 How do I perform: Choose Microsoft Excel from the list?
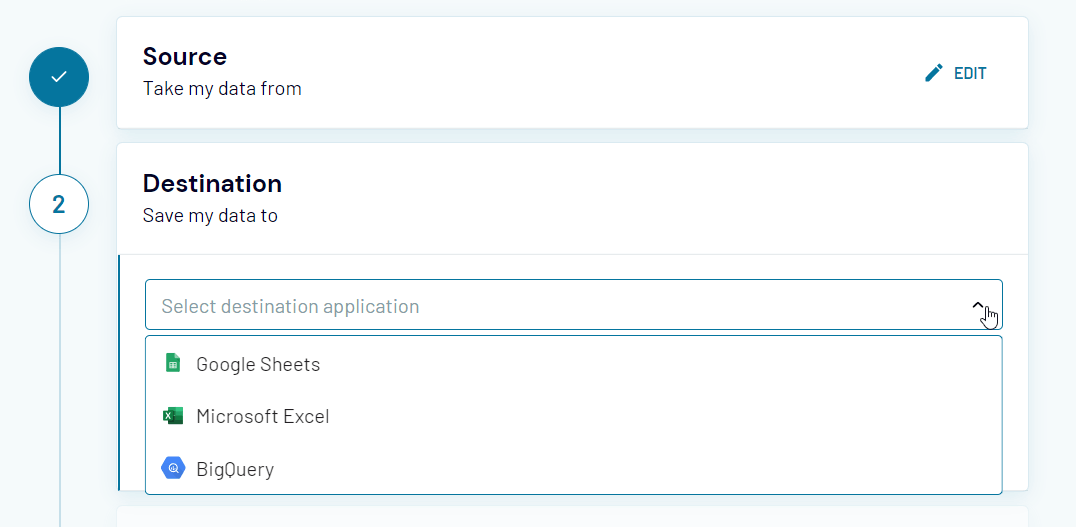574,417
